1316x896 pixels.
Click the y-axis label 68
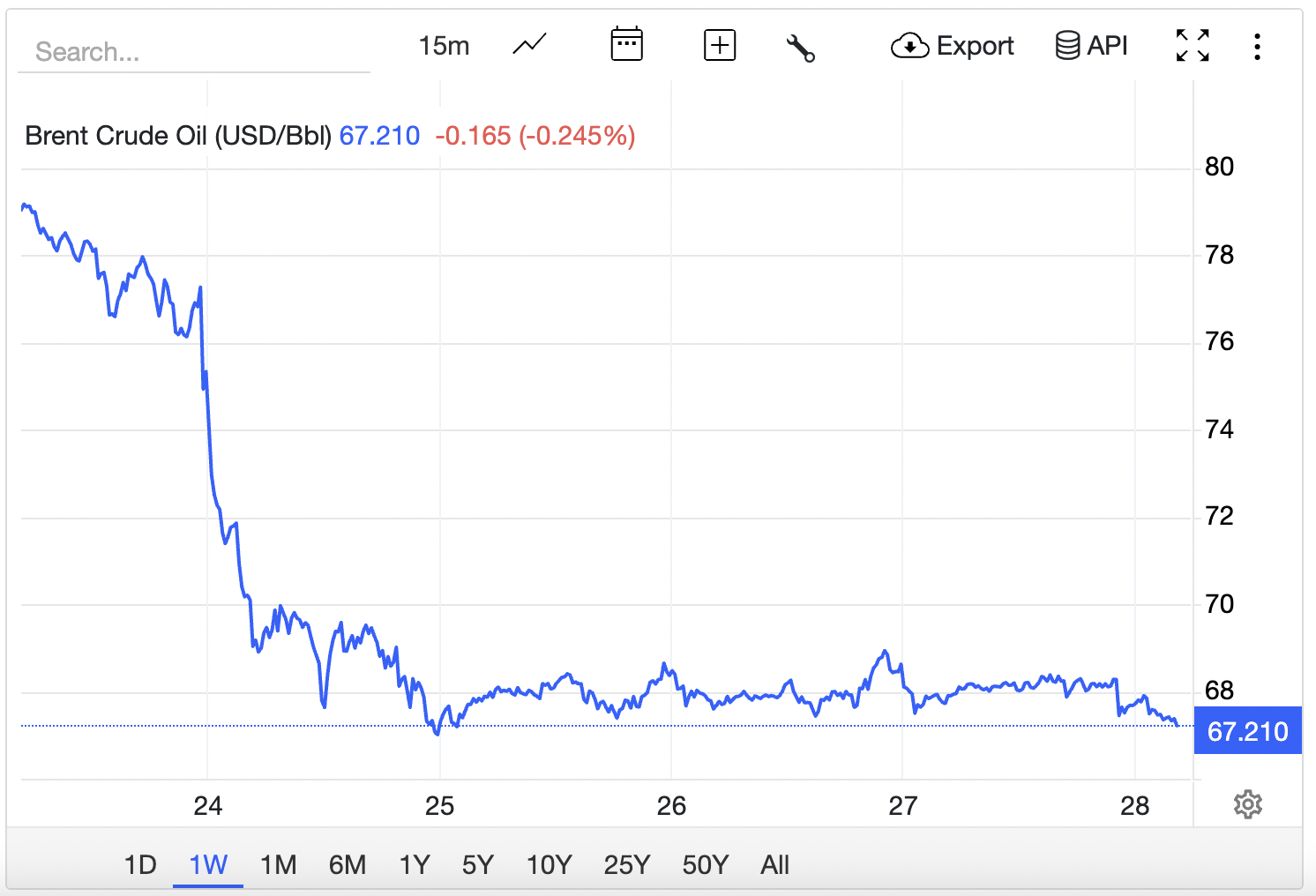pyautogui.click(x=1220, y=691)
